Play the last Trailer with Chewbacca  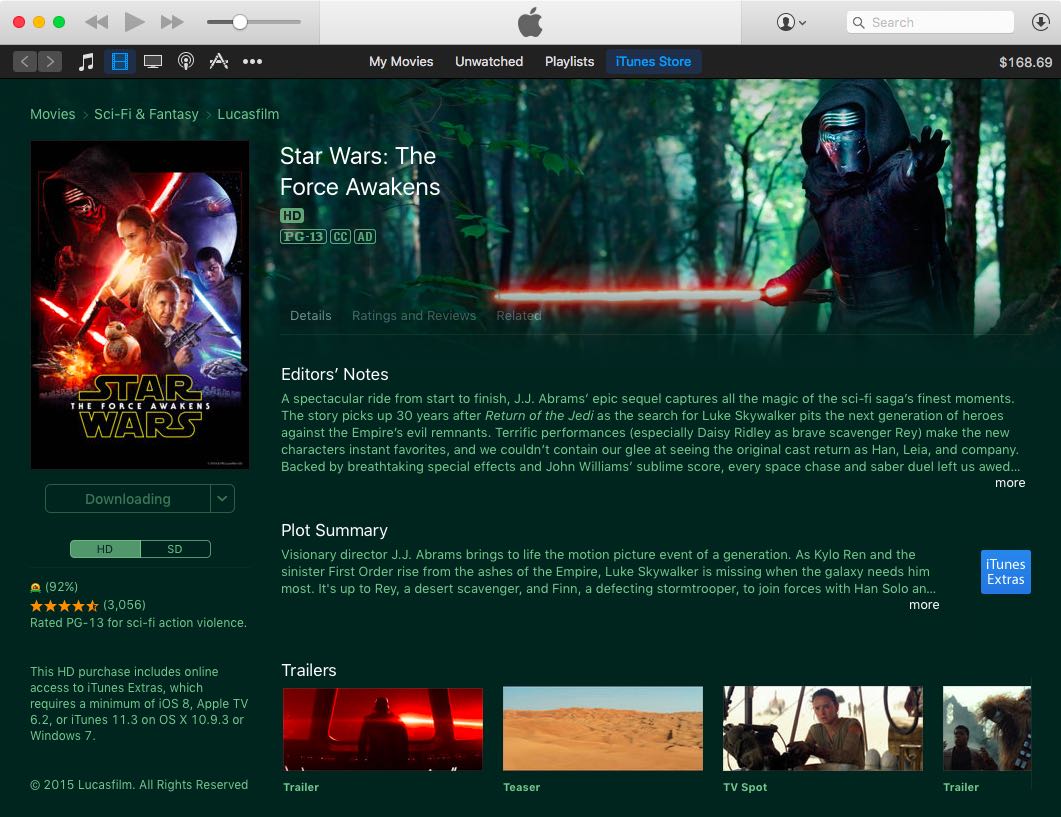pyautogui.click(x=987, y=728)
